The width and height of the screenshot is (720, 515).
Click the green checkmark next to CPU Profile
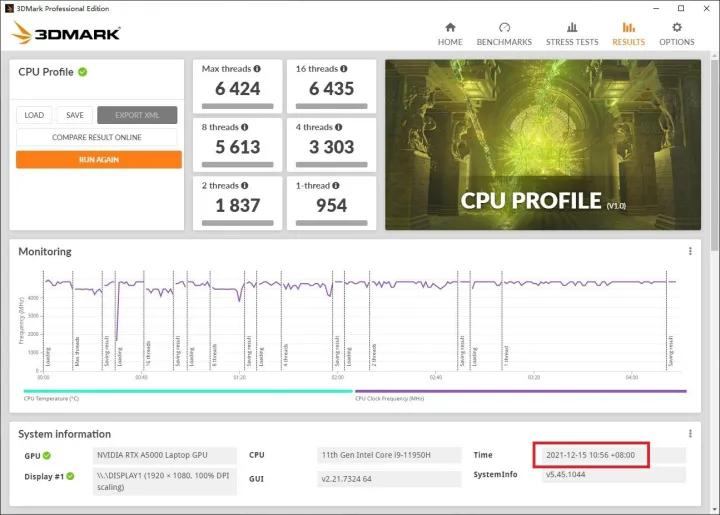(x=83, y=72)
